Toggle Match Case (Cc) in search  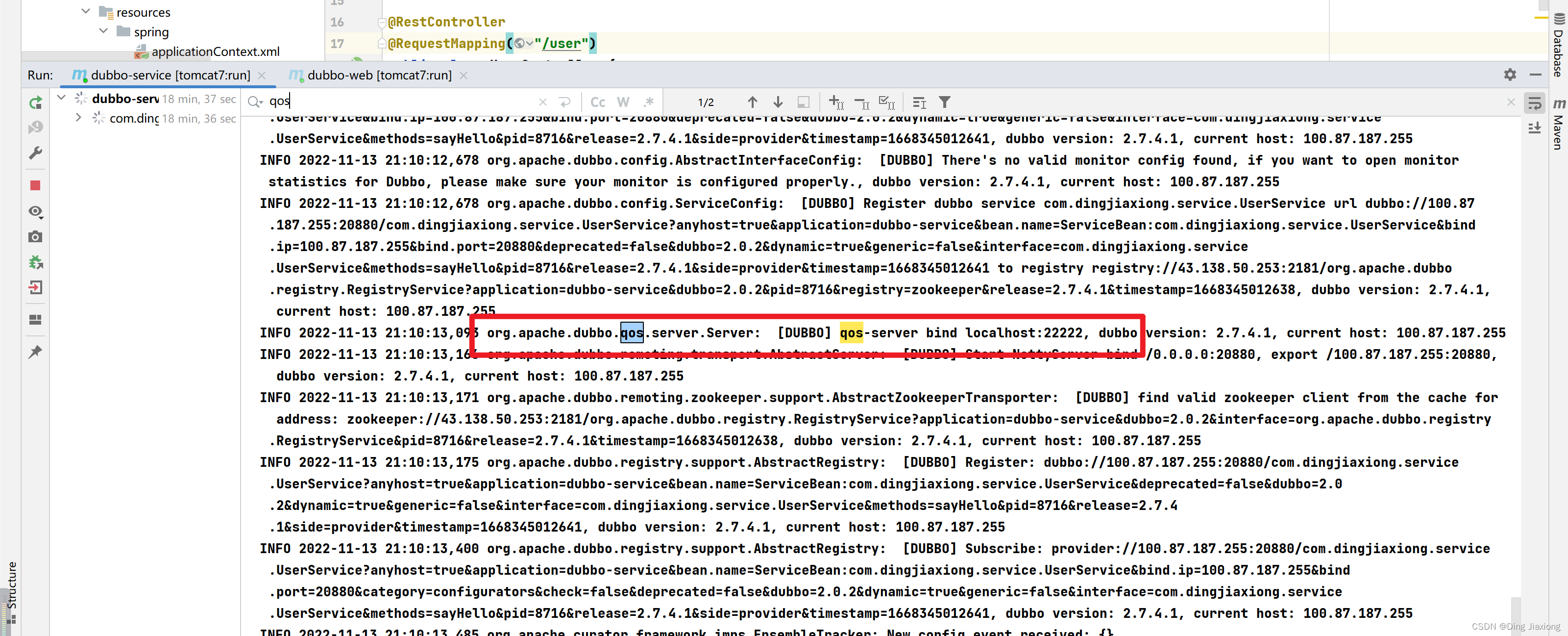coord(598,102)
